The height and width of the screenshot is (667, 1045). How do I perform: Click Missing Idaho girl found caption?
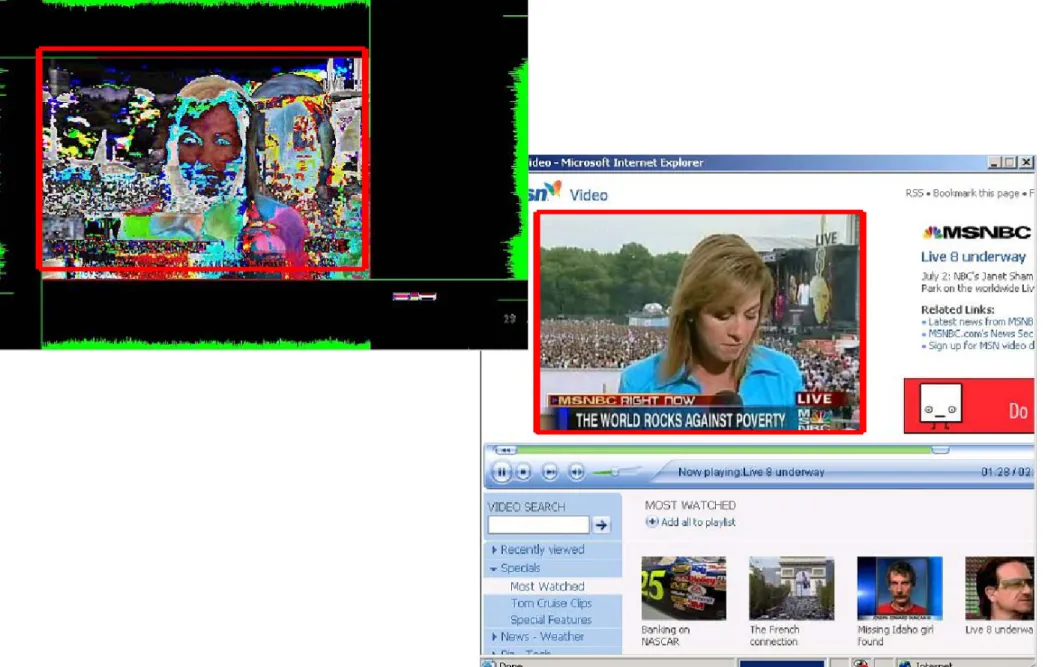click(895, 636)
